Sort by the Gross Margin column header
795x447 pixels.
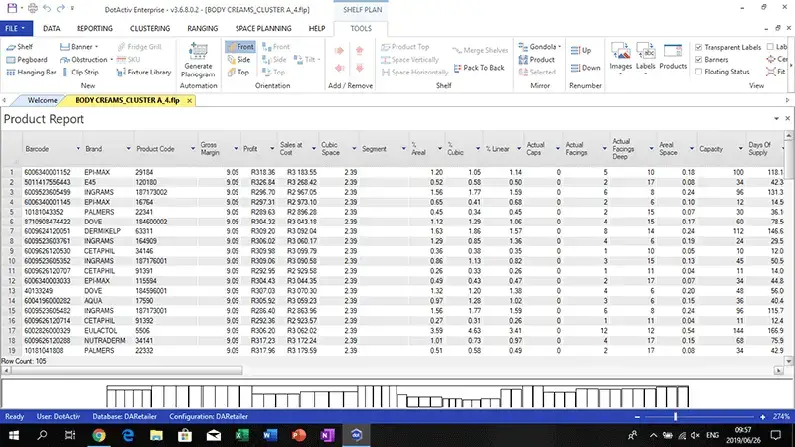(209, 148)
